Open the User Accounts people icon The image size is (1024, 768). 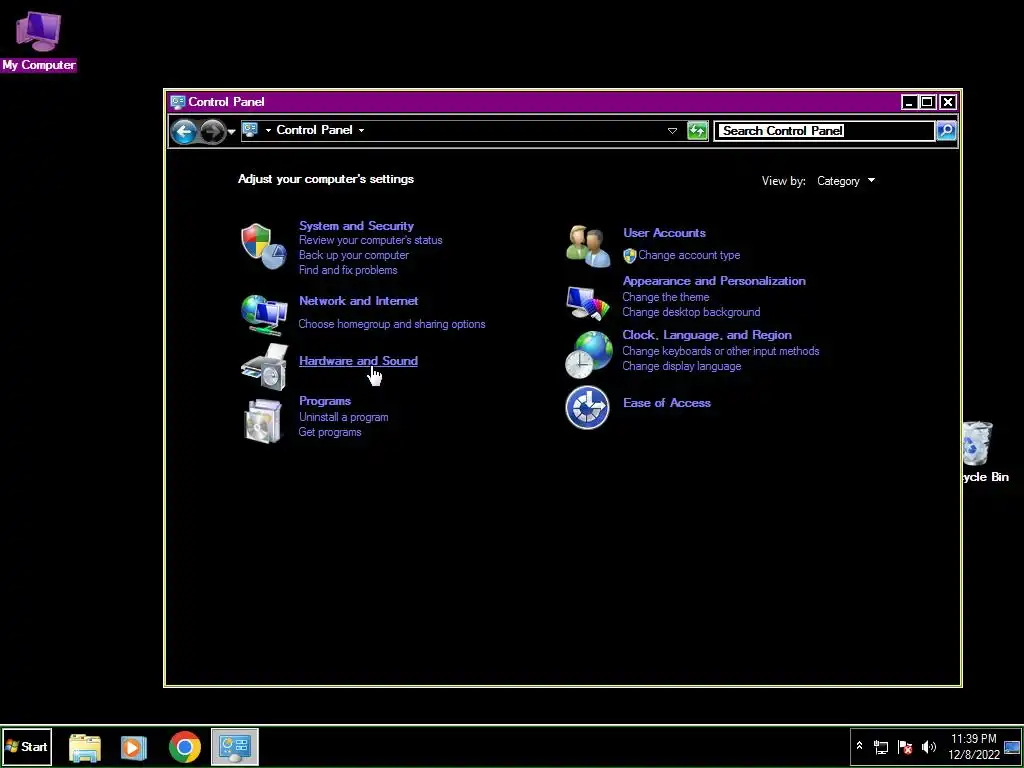tap(588, 246)
